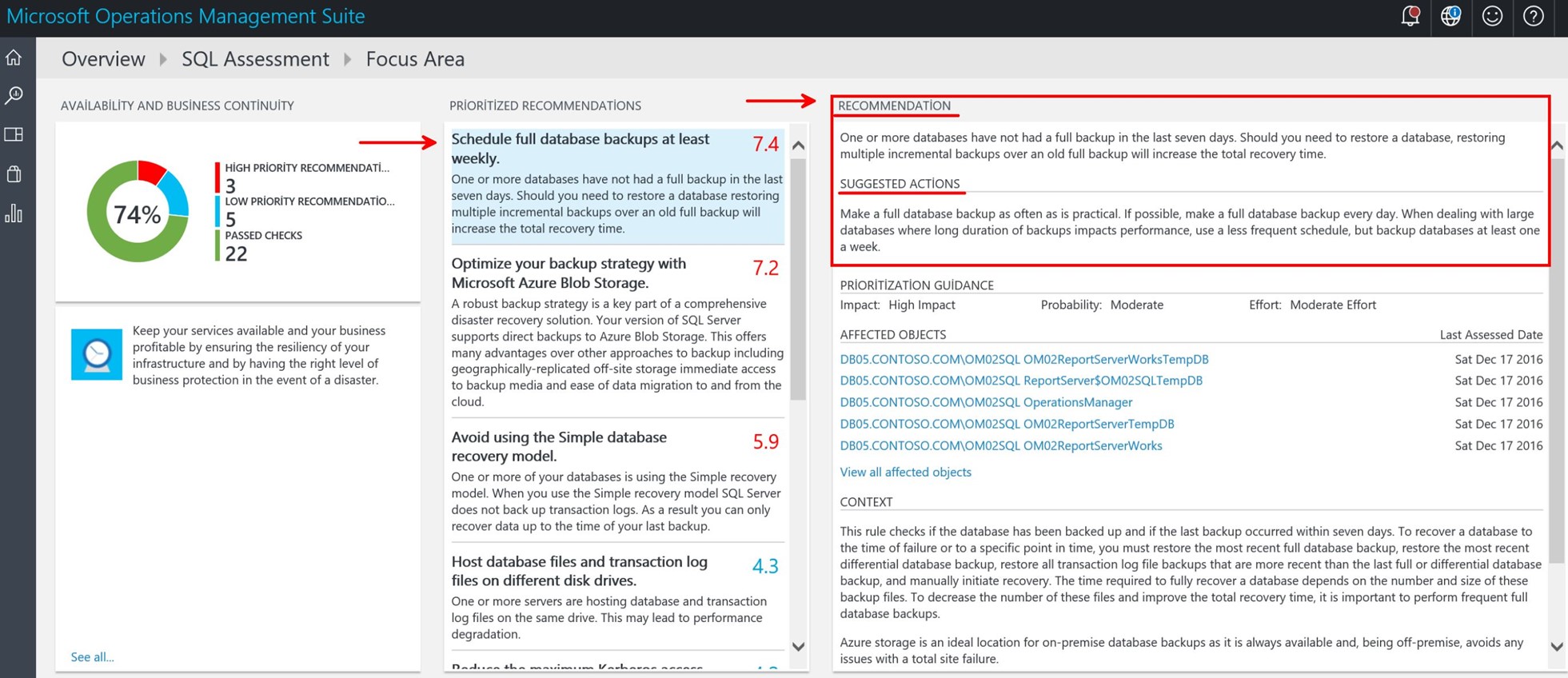Open the Home icon in sidebar
This screenshot has width=1568, height=678.
pyautogui.click(x=14, y=58)
